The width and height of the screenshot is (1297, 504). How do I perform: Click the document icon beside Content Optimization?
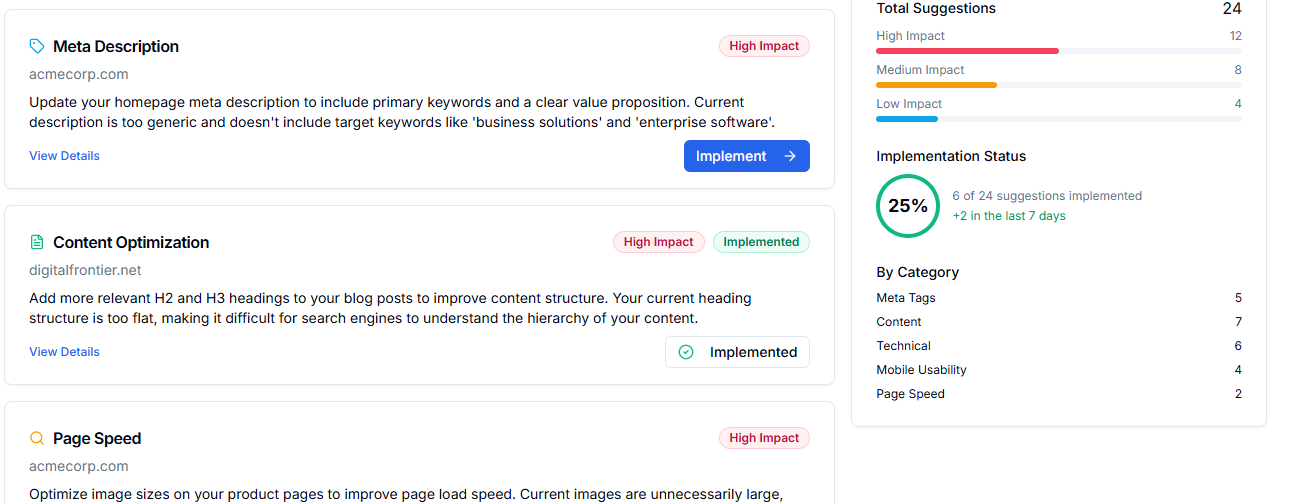[37, 242]
